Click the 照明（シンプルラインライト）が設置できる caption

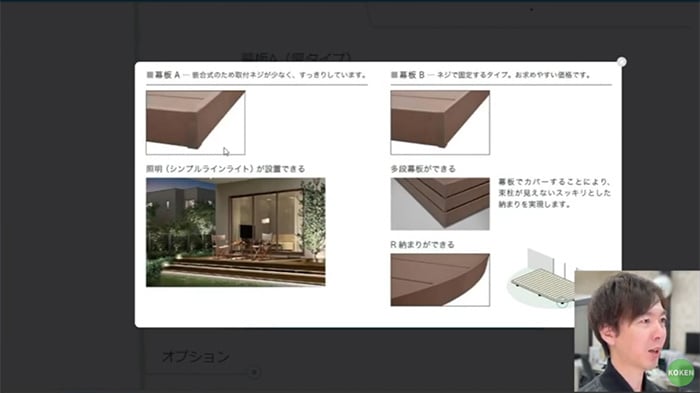click(x=226, y=169)
